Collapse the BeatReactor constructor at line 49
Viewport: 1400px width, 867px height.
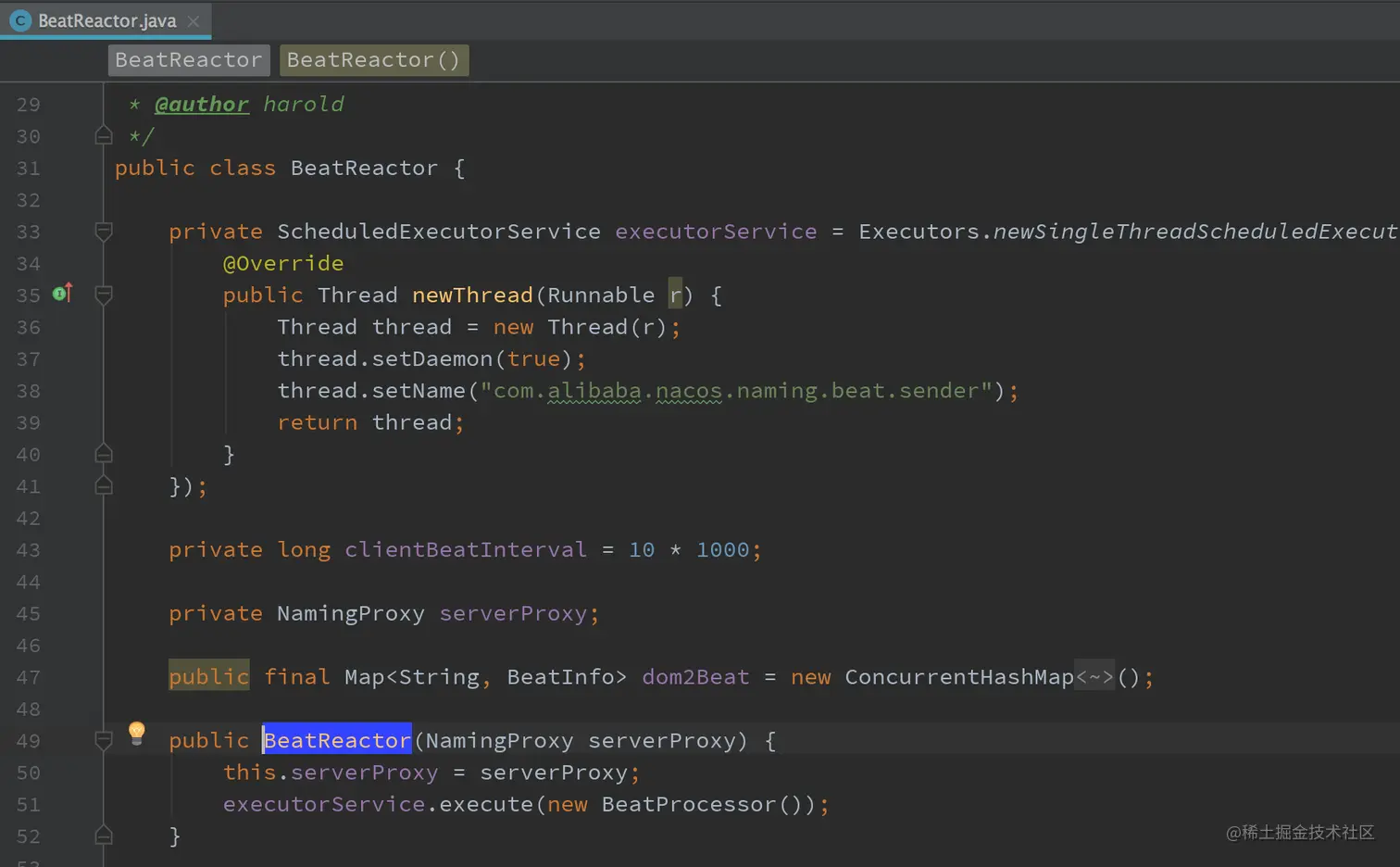tap(104, 740)
